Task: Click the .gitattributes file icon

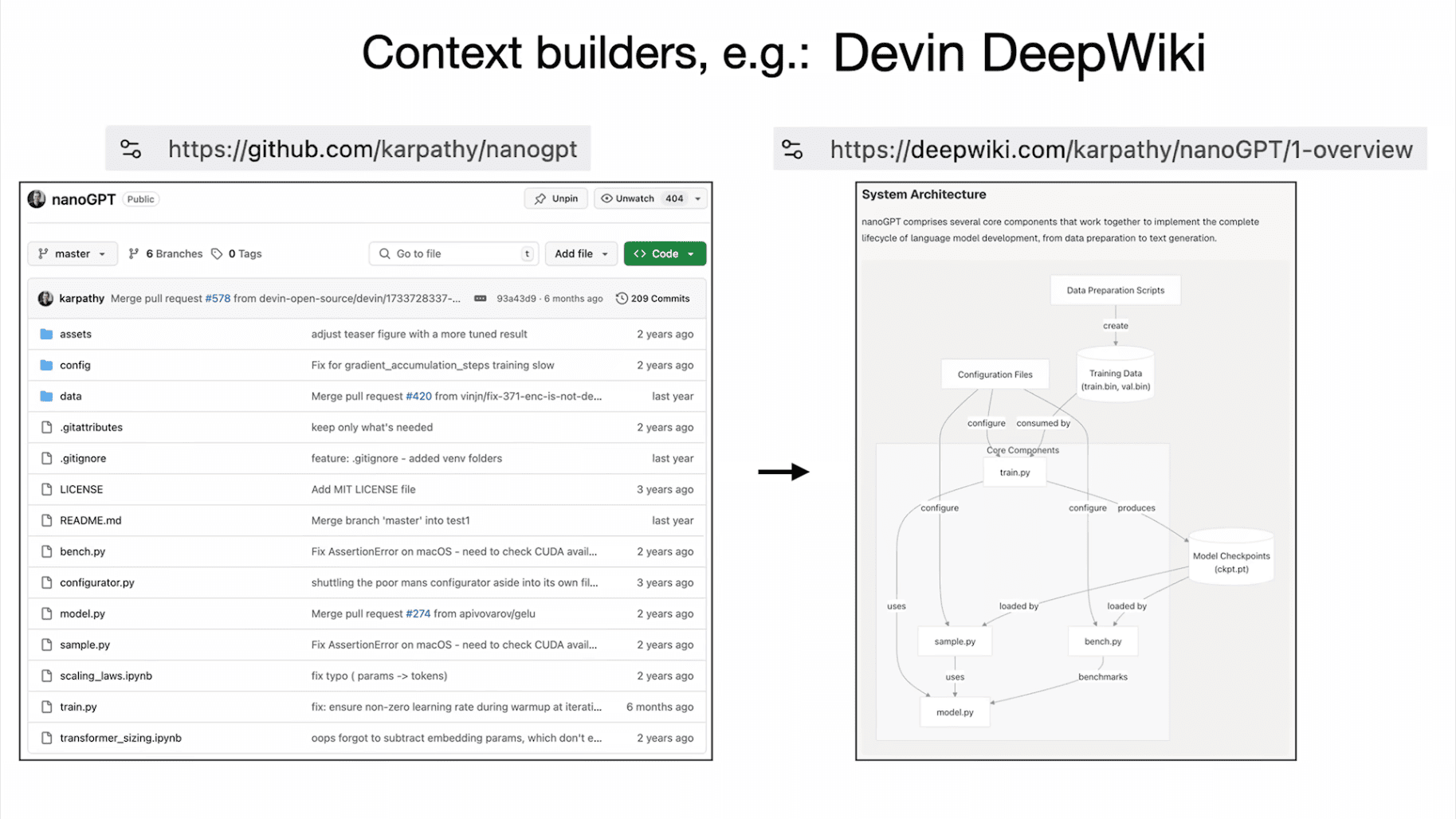Action: point(46,427)
